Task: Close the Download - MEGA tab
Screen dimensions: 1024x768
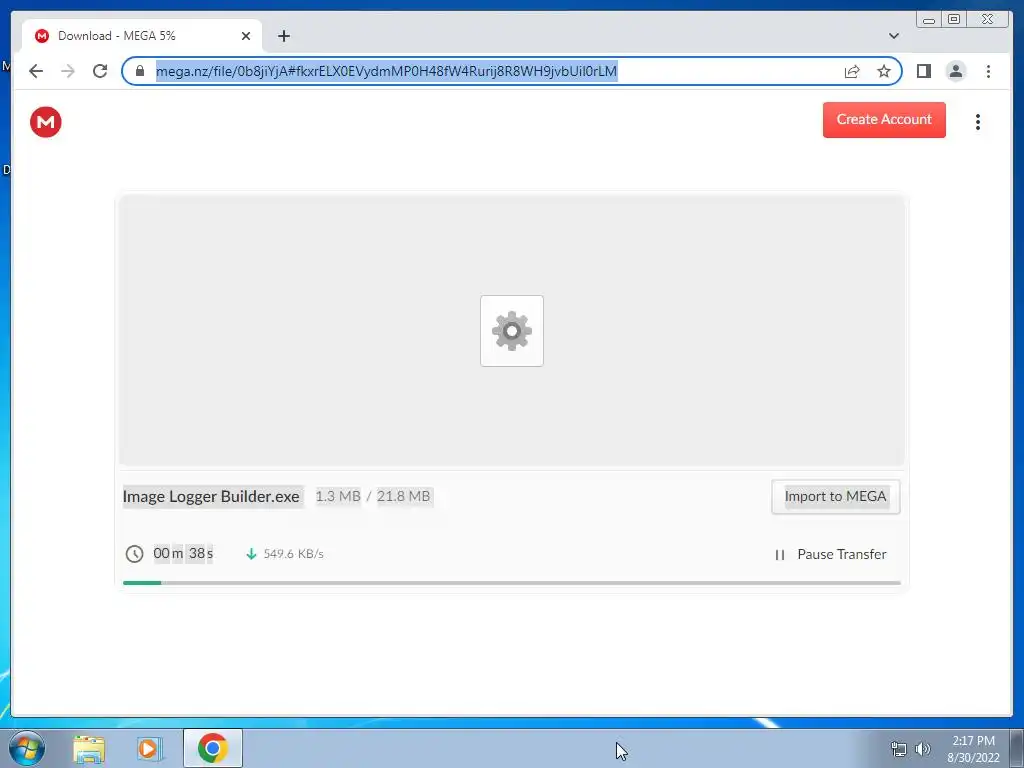Action: pyautogui.click(x=246, y=36)
